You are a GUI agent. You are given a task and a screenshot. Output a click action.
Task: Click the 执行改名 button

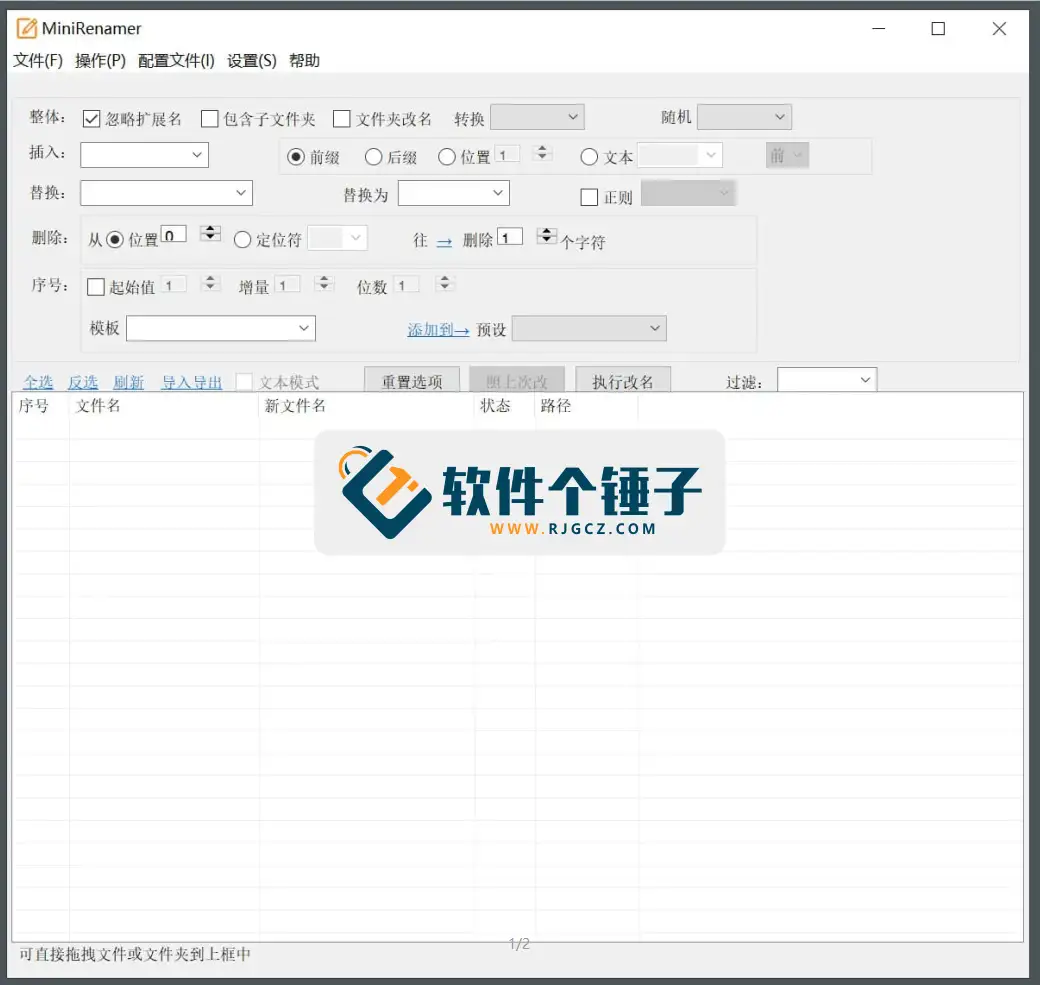tap(623, 381)
